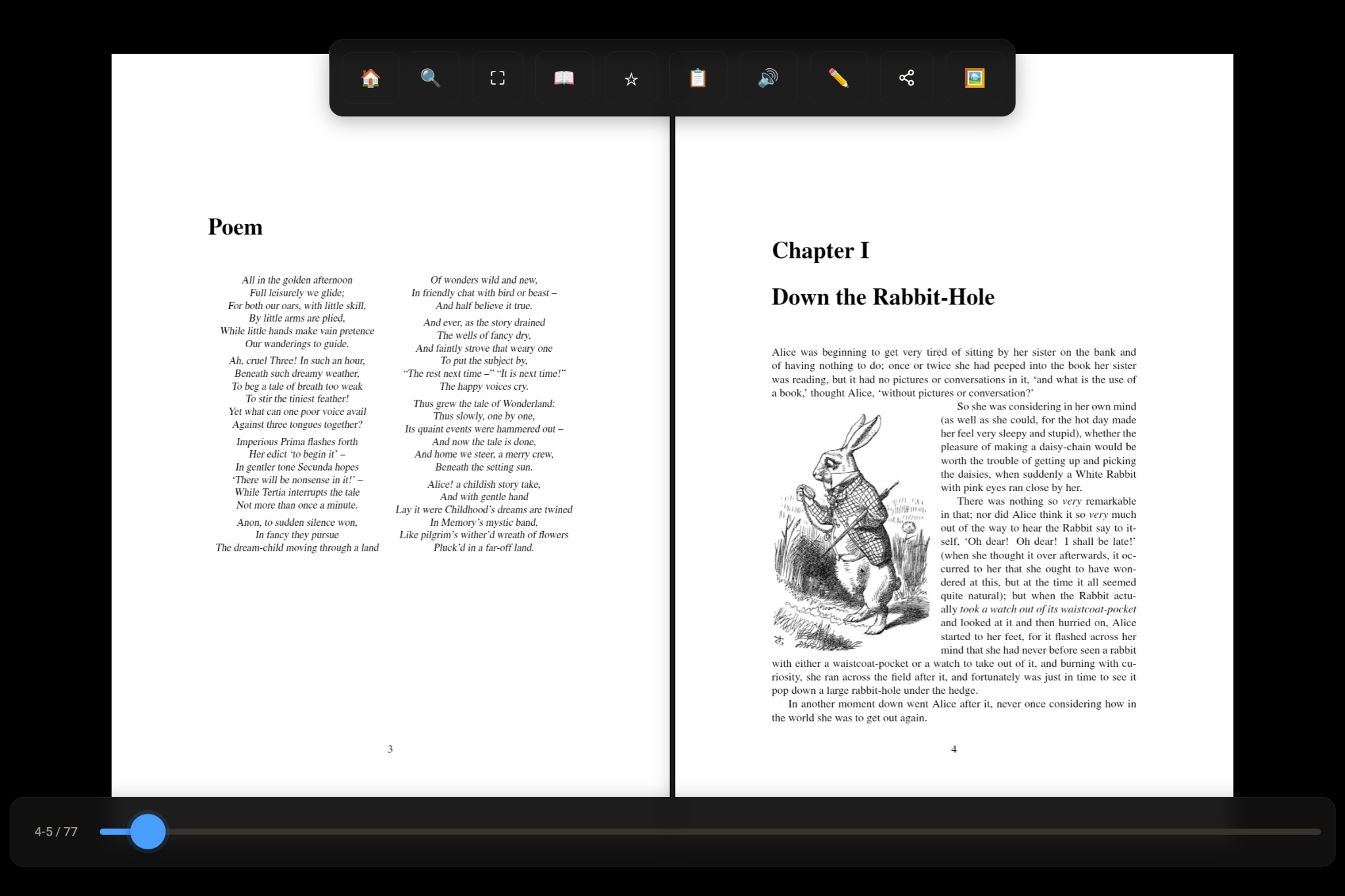Image resolution: width=1345 pixels, height=896 pixels.
Task: Click page number 3 at page bottom
Action: [x=389, y=748]
